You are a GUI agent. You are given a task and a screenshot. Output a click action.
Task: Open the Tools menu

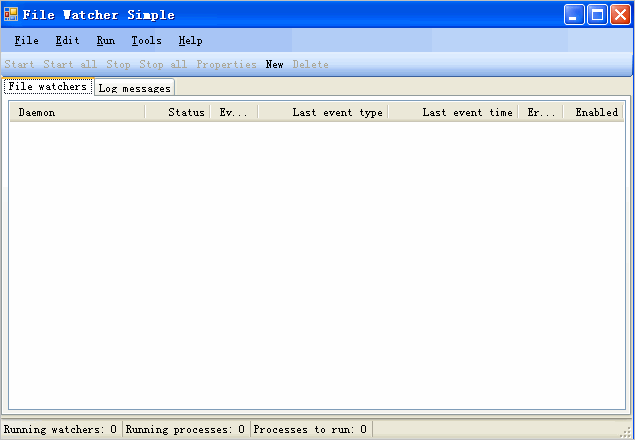tap(147, 41)
